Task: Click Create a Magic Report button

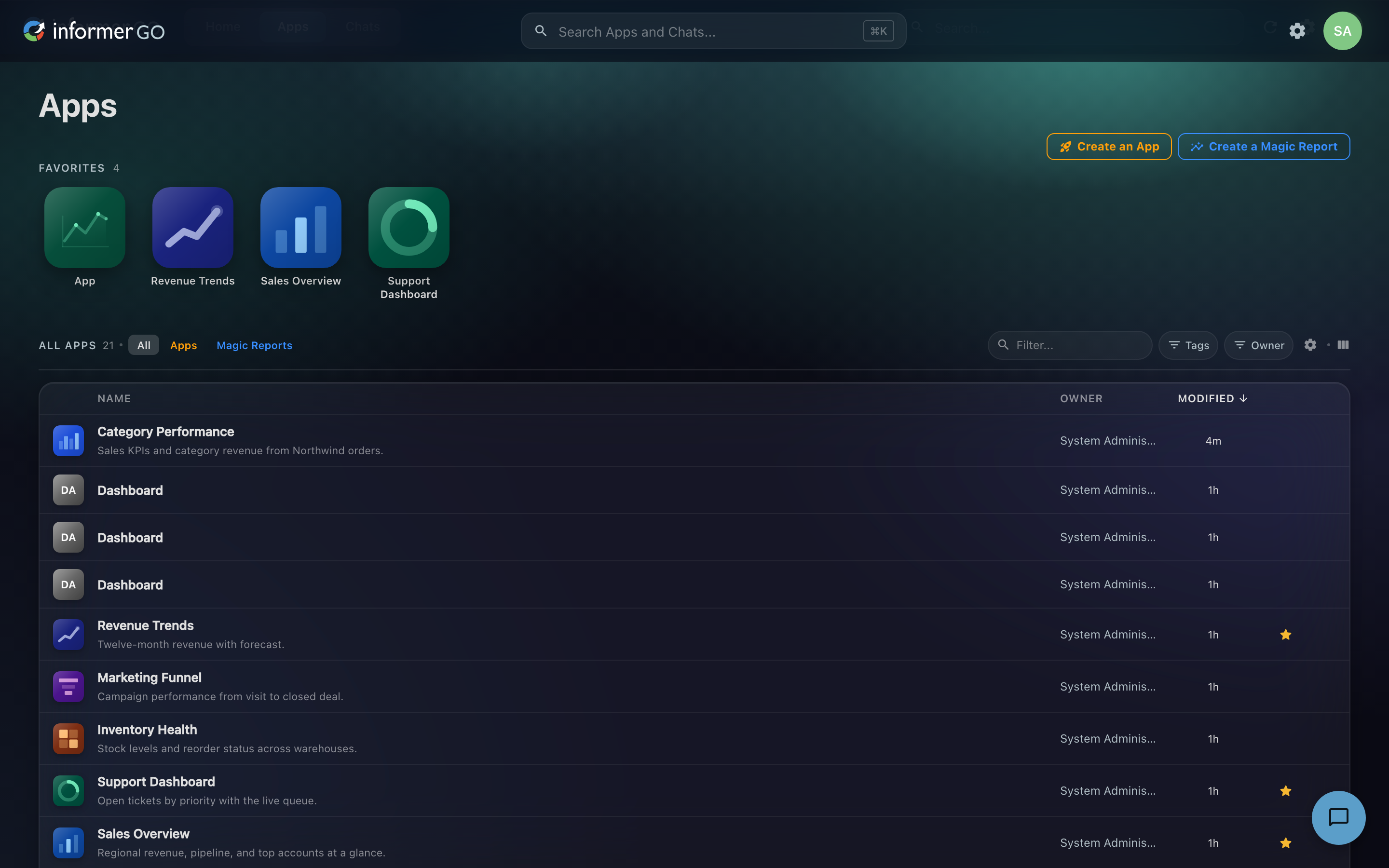Action: point(1264,147)
